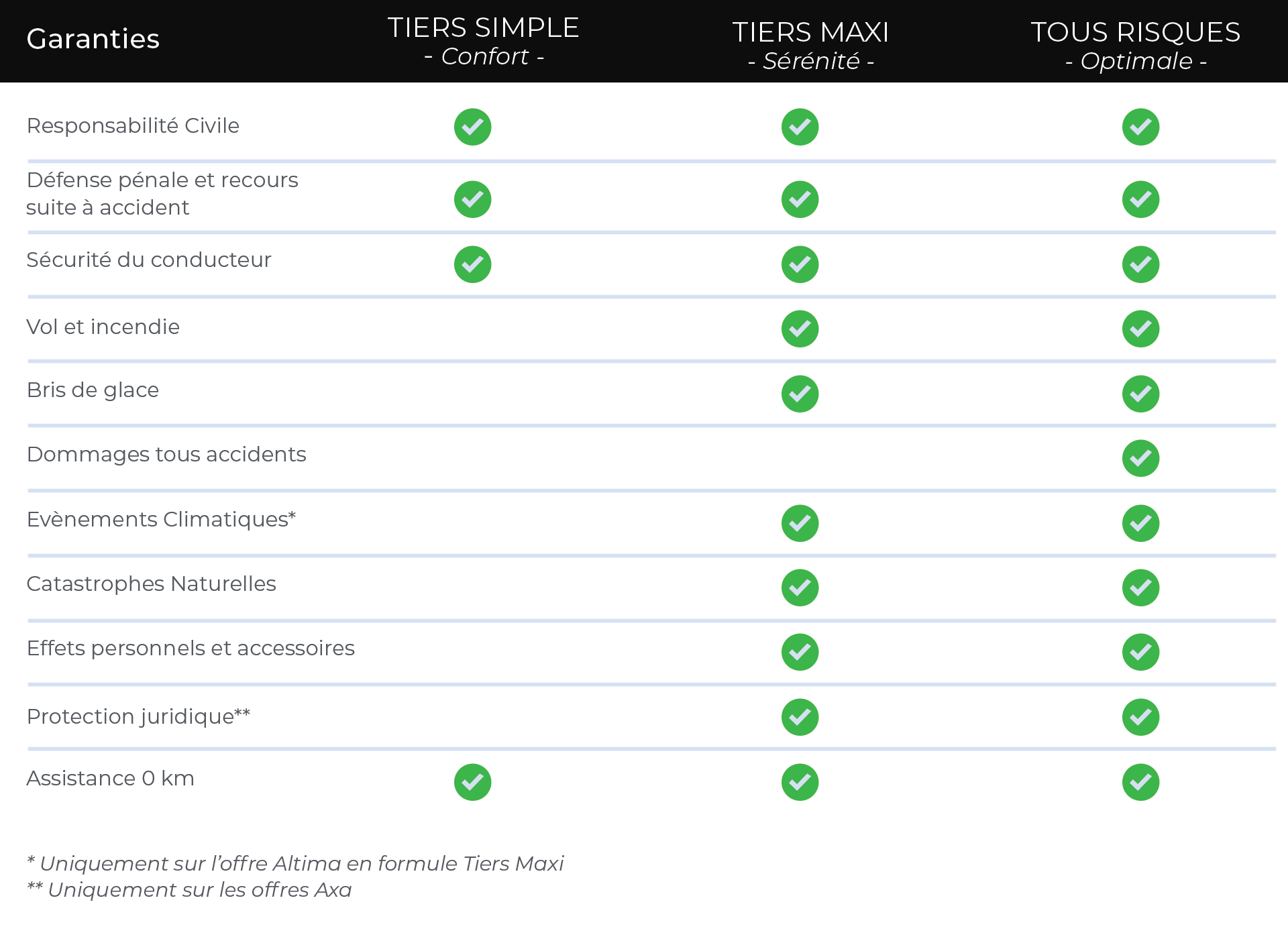This screenshot has width=1288, height=939.
Task: Select the TIERS MAXI Sérénité column header
Action: coord(810,46)
